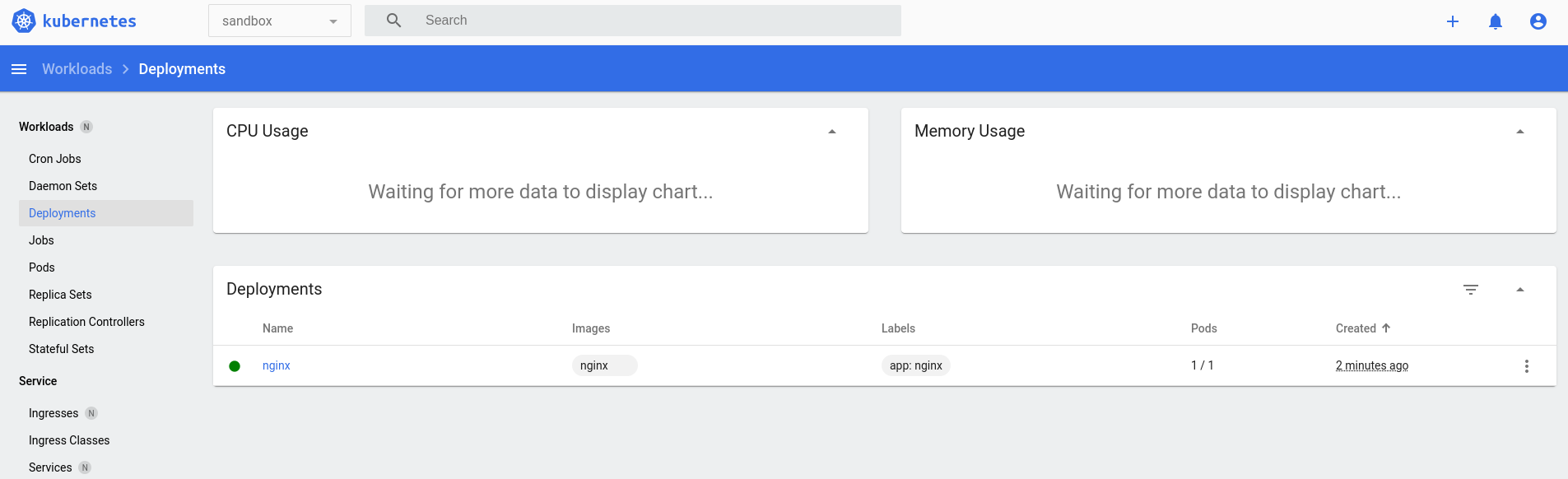Toggle the sidebar with the hamburger icon

pos(19,68)
